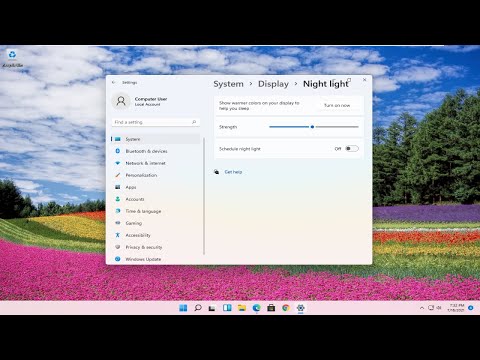The height and width of the screenshot is (360, 480).
Task: Open Widgets from the taskbar
Action: click(x=227, y=308)
